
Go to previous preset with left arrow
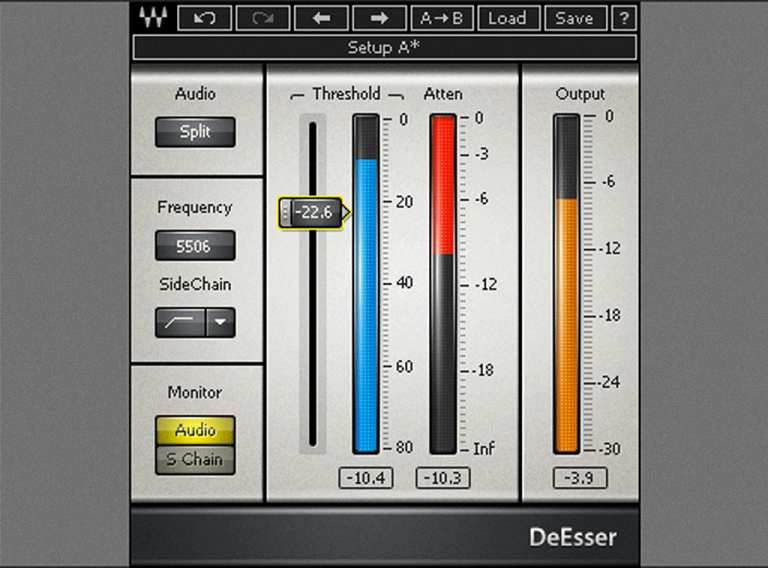coord(323,18)
